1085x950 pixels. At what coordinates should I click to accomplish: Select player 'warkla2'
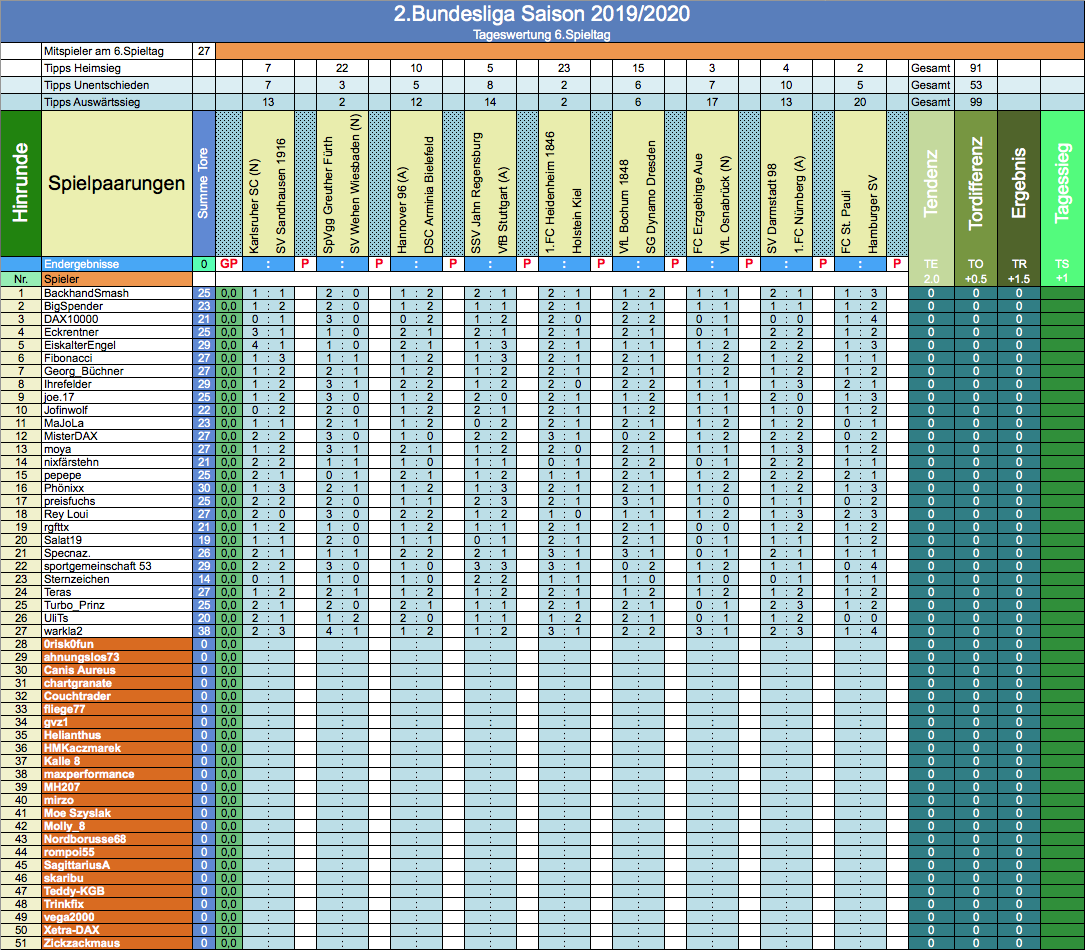coord(117,631)
